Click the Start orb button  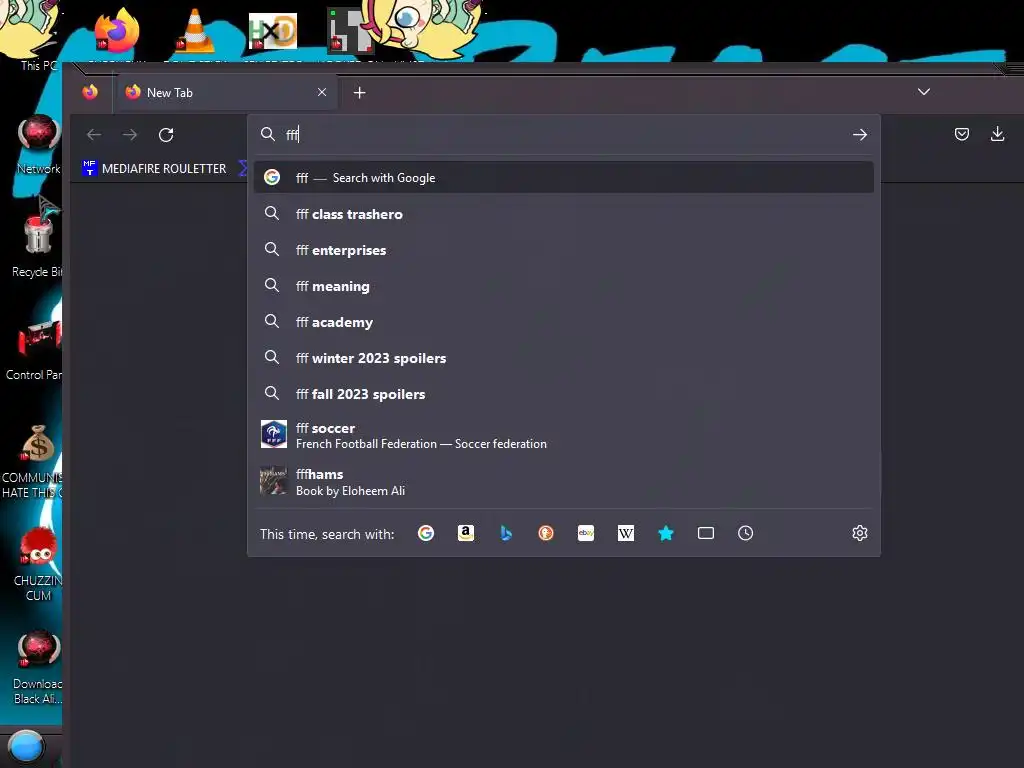27,746
